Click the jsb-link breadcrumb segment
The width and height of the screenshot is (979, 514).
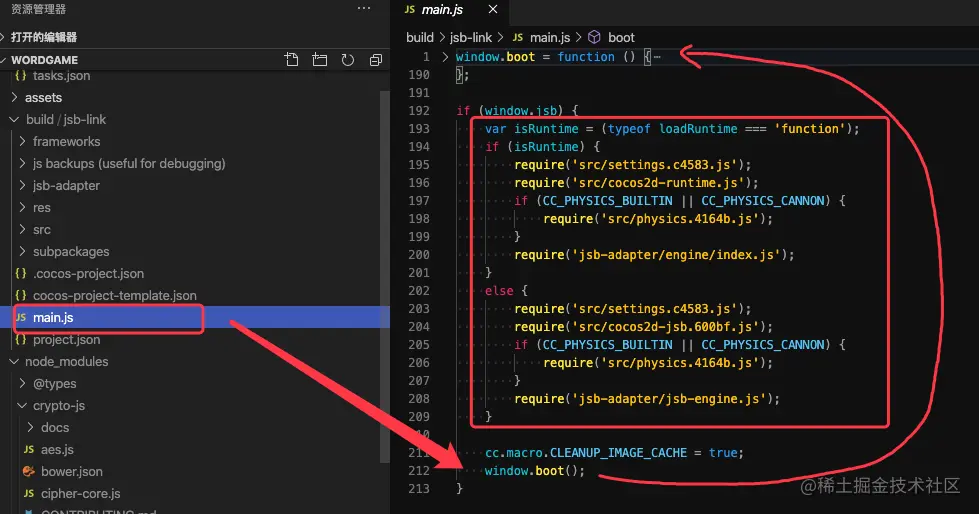[471, 37]
